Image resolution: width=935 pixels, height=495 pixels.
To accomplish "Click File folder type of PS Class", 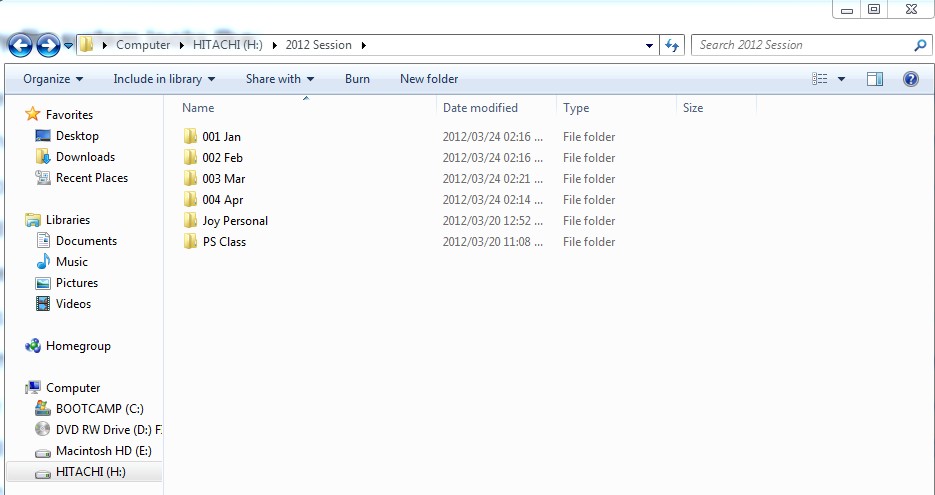I will 589,242.
